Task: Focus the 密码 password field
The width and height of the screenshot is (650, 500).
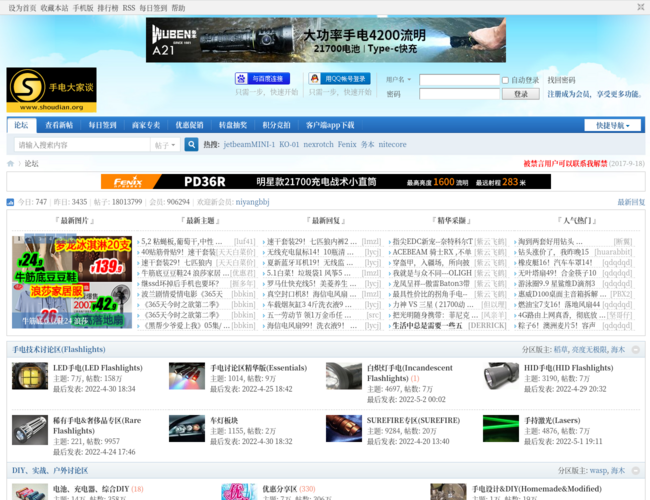Action: [x=459, y=94]
